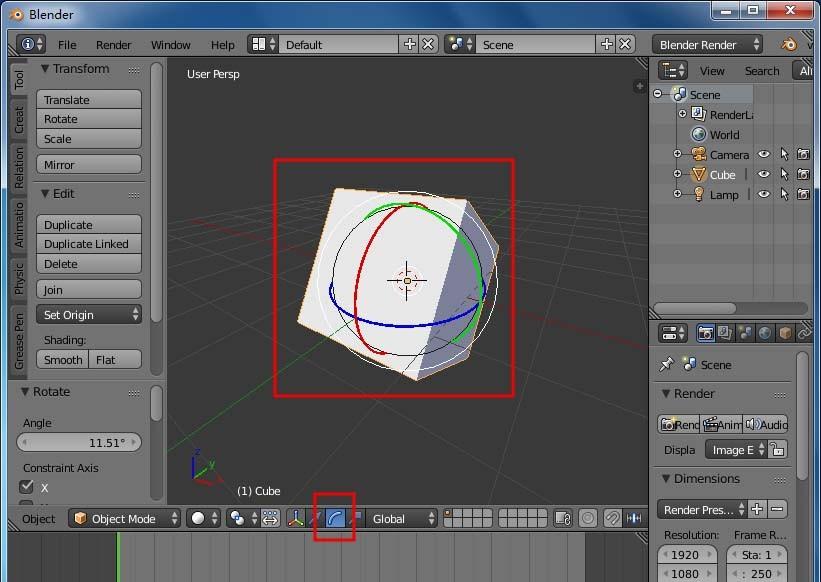The height and width of the screenshot is (582, 821).
Task: Open the Help menu
Action: 222,44
